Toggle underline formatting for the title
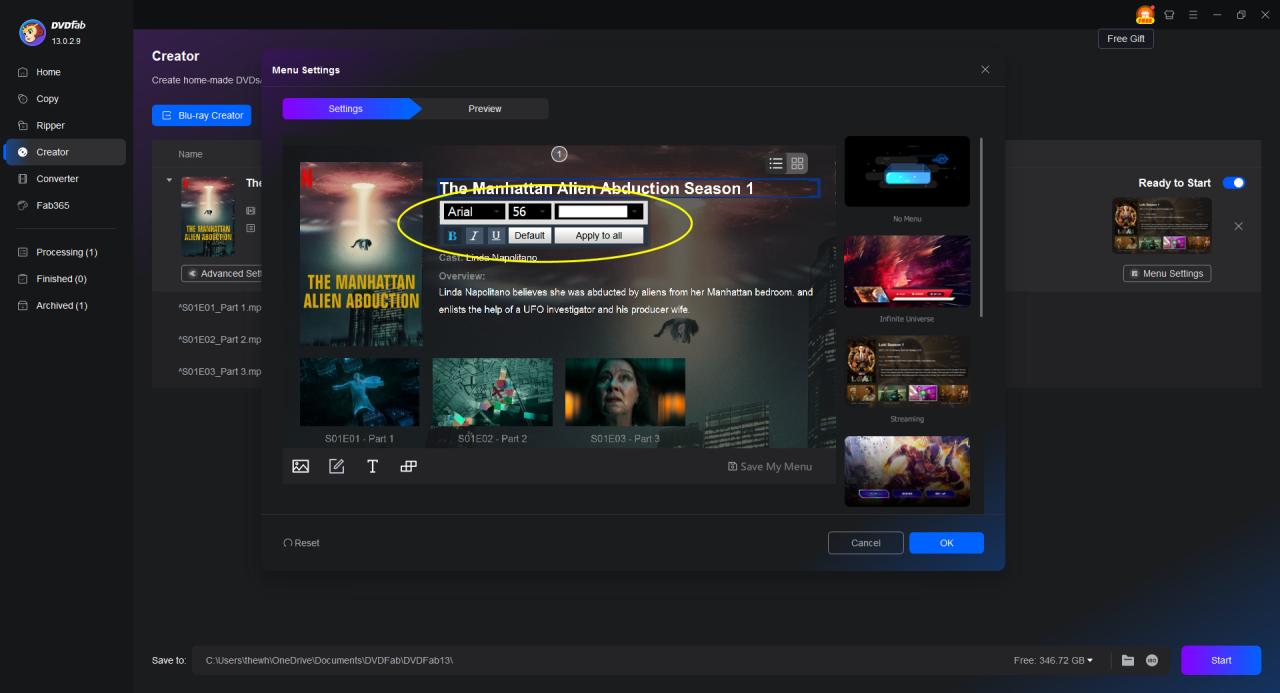This screenshot has width=1280, height=693. (x=496, y=236)
